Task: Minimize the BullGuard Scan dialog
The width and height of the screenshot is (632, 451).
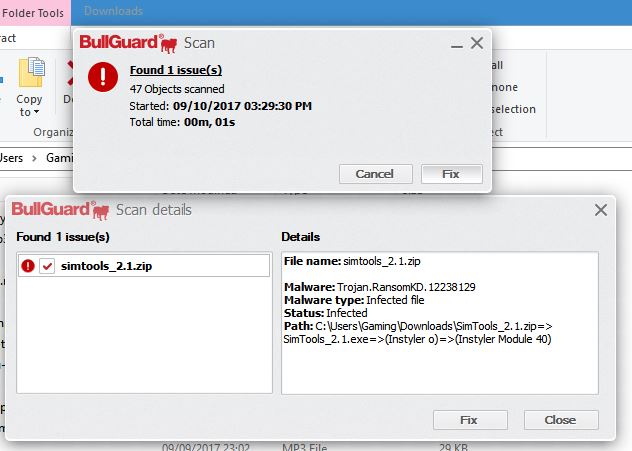Action: (456, 46)
